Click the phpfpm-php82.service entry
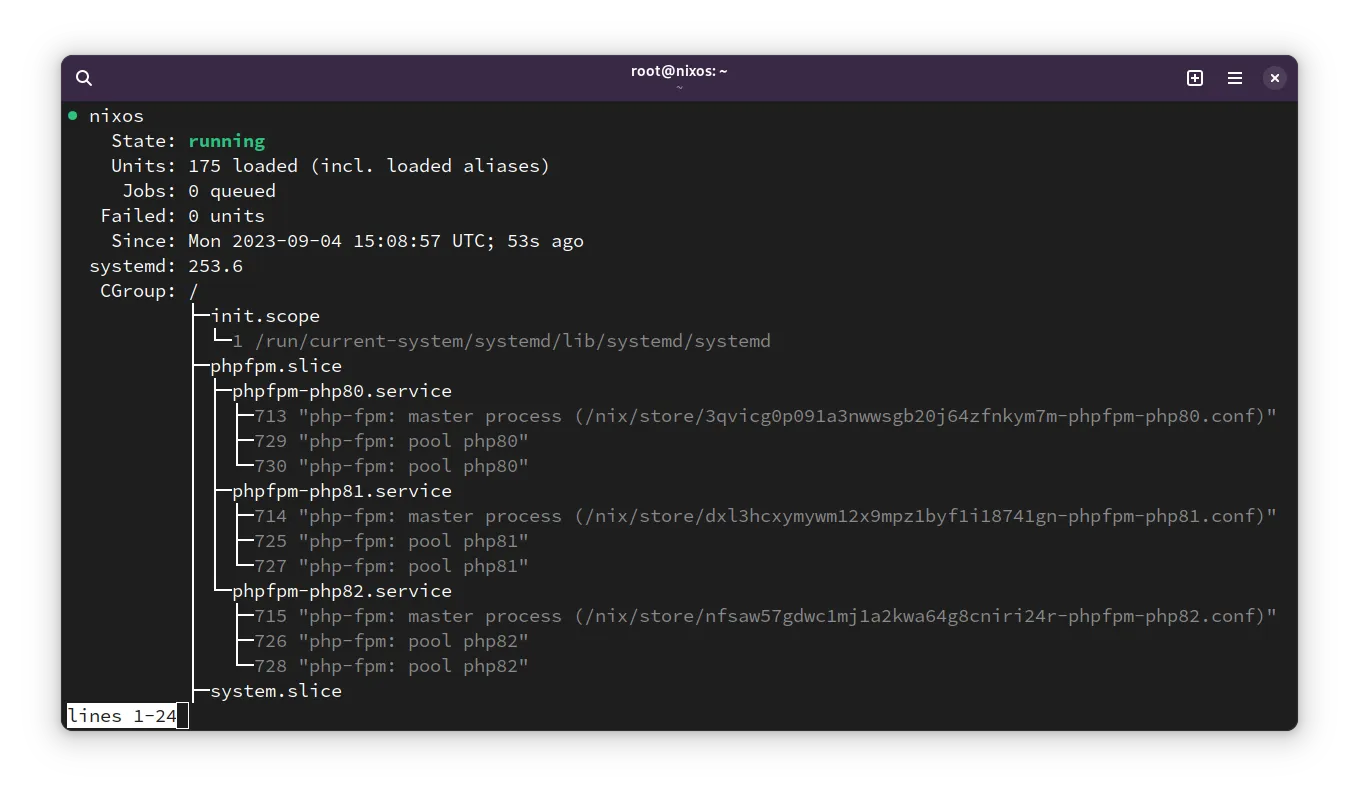Viewport: 1359px width, 798px height. [341, 590]
